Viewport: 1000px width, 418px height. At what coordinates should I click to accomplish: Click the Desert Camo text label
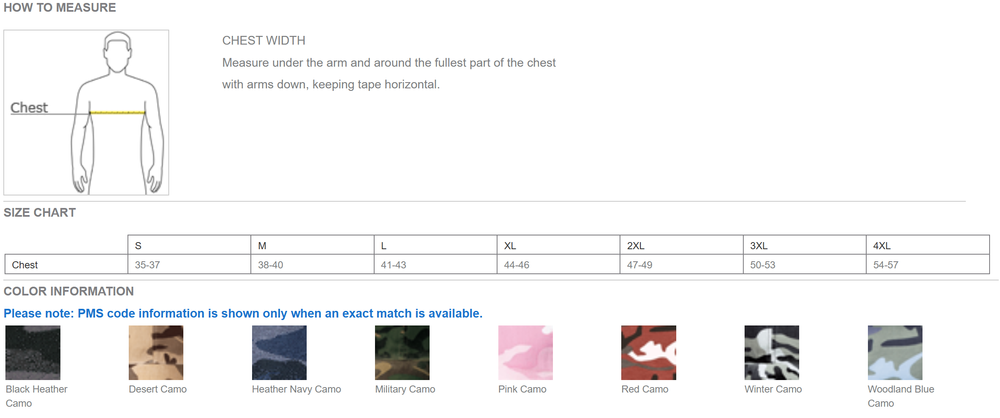(158, 389)
